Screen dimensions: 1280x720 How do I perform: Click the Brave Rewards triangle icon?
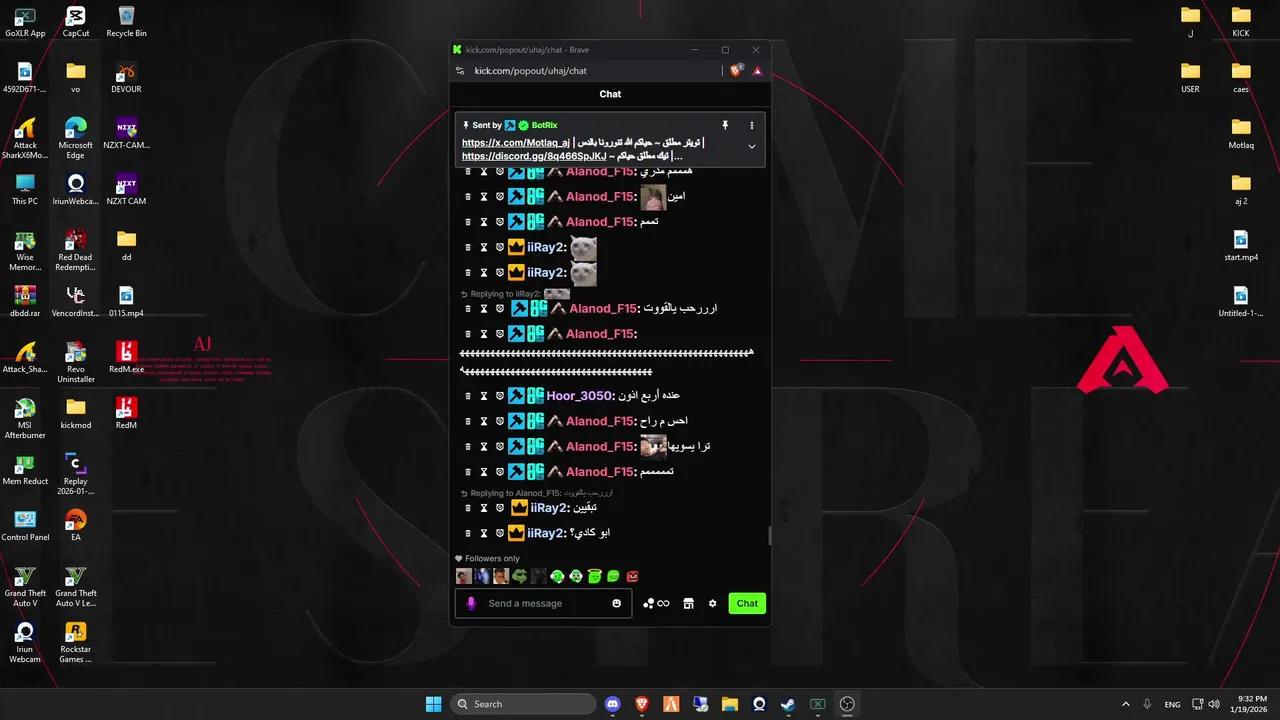757,71
